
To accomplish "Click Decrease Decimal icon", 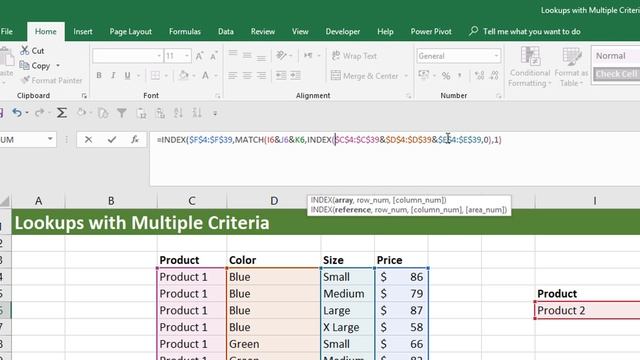I will 494,76.
